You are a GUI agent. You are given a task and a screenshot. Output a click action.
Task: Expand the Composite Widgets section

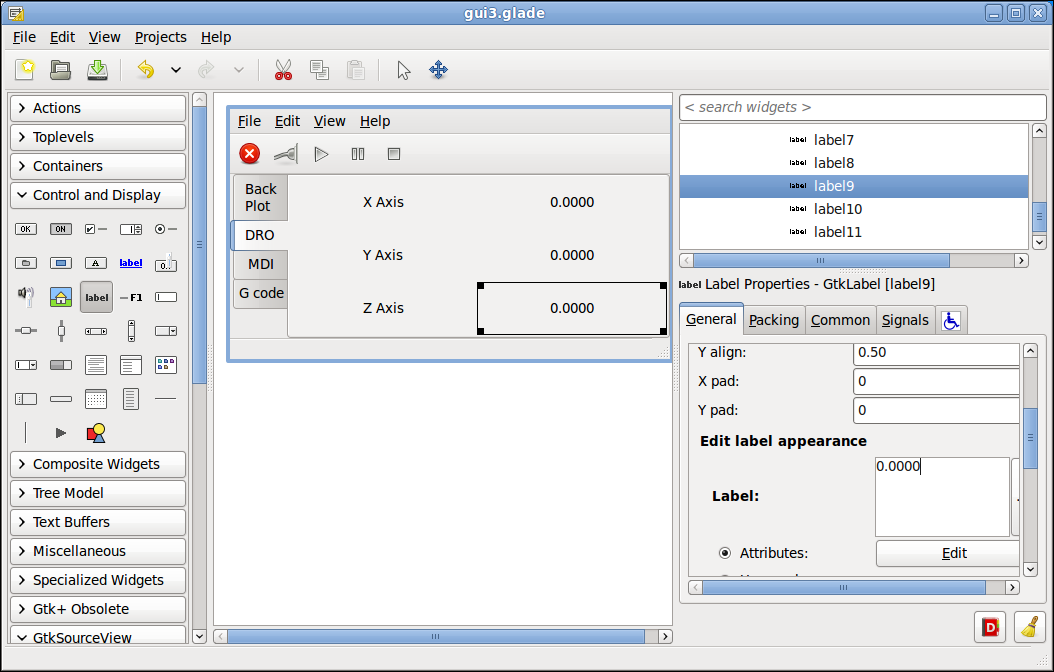tap(98, 464)
